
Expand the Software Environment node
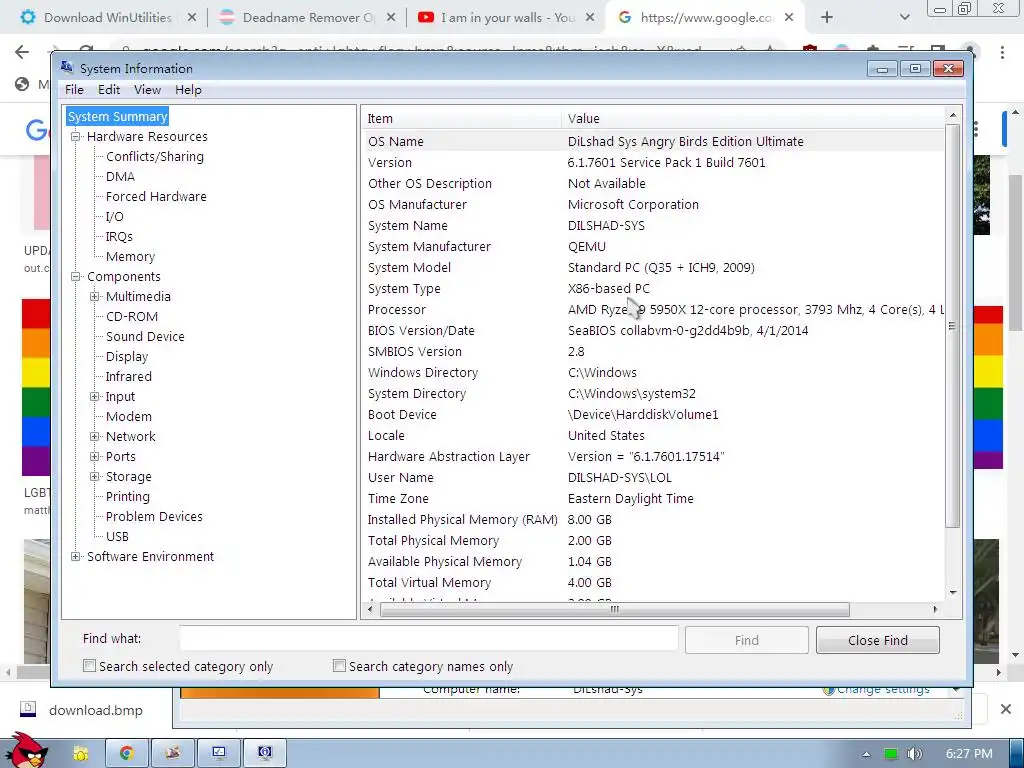(x=76, y=556)
